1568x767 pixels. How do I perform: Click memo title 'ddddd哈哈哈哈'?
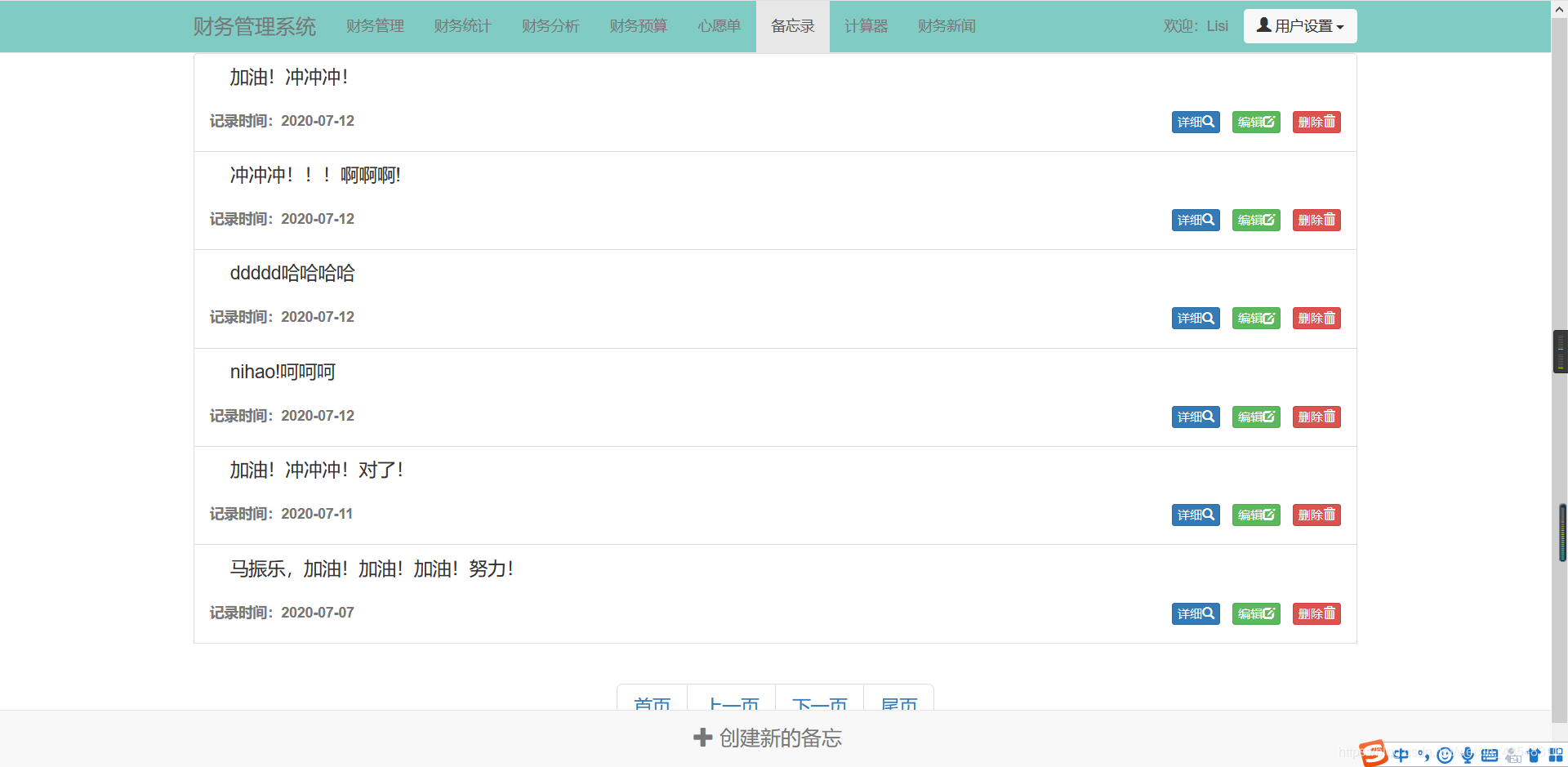292,273
